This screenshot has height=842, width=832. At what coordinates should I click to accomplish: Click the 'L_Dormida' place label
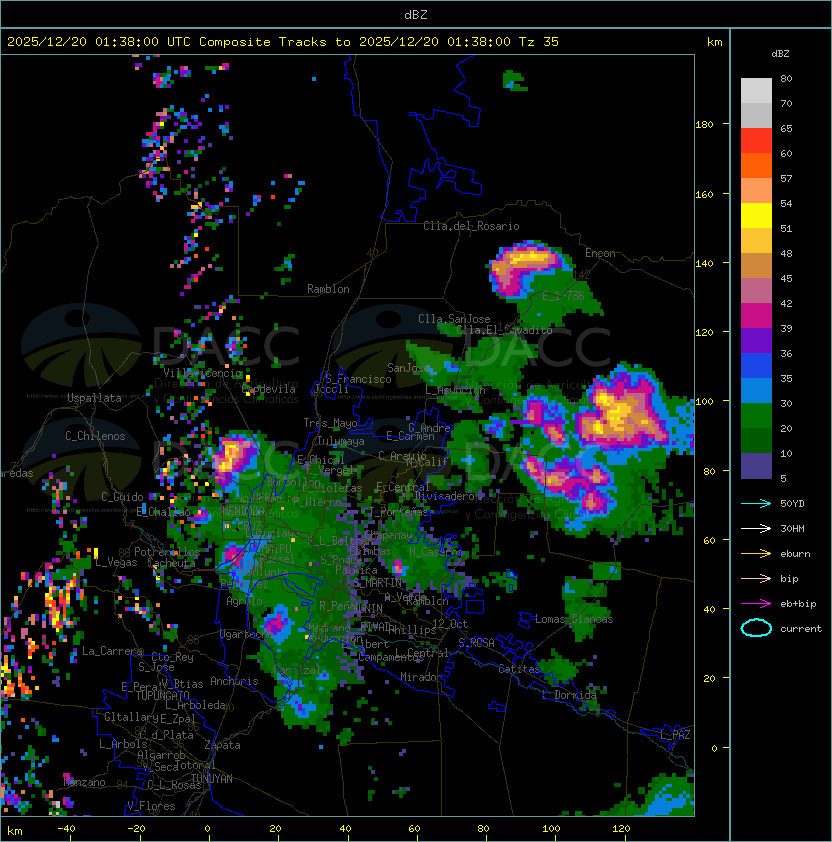pos(569,695)
